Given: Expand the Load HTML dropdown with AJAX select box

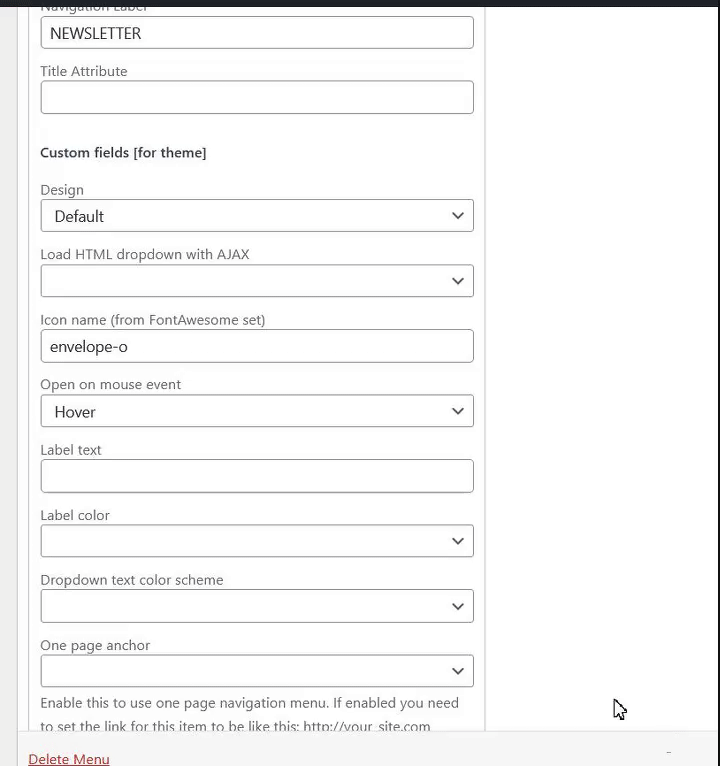Looking at the screenshot, I should (256, 281).
